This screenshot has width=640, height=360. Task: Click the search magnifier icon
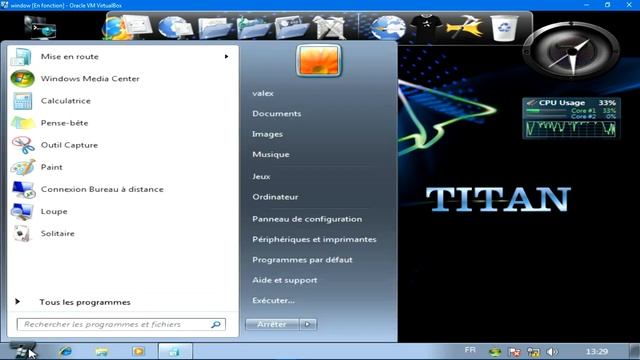(216, 324)
